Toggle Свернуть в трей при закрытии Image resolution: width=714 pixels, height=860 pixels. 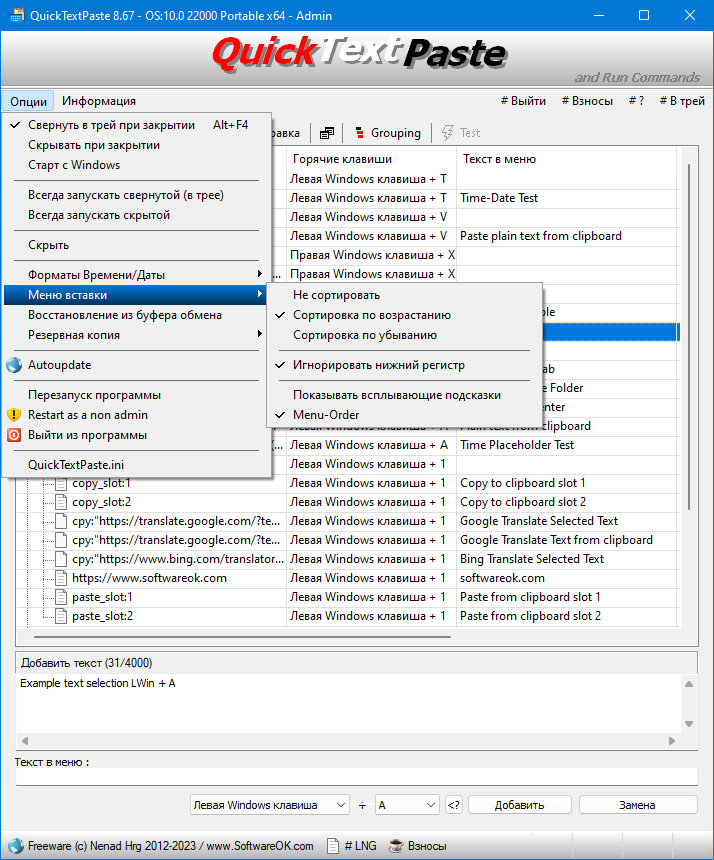point(137,125)
